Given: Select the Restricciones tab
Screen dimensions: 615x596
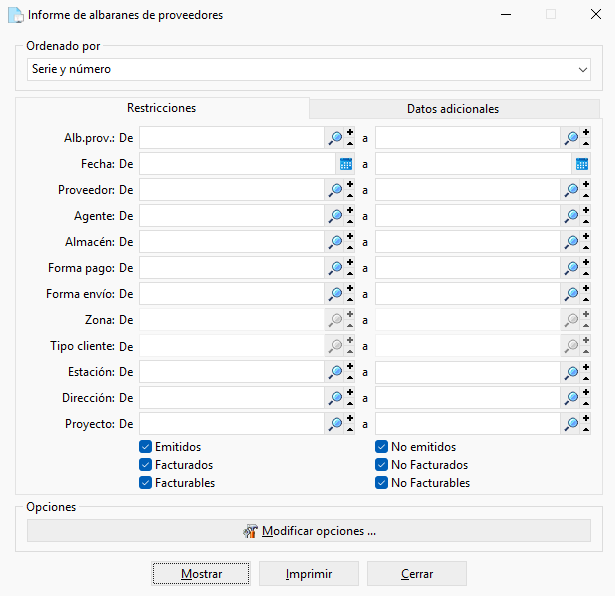Looking at the screenshot, I should (x=162, y=108).
